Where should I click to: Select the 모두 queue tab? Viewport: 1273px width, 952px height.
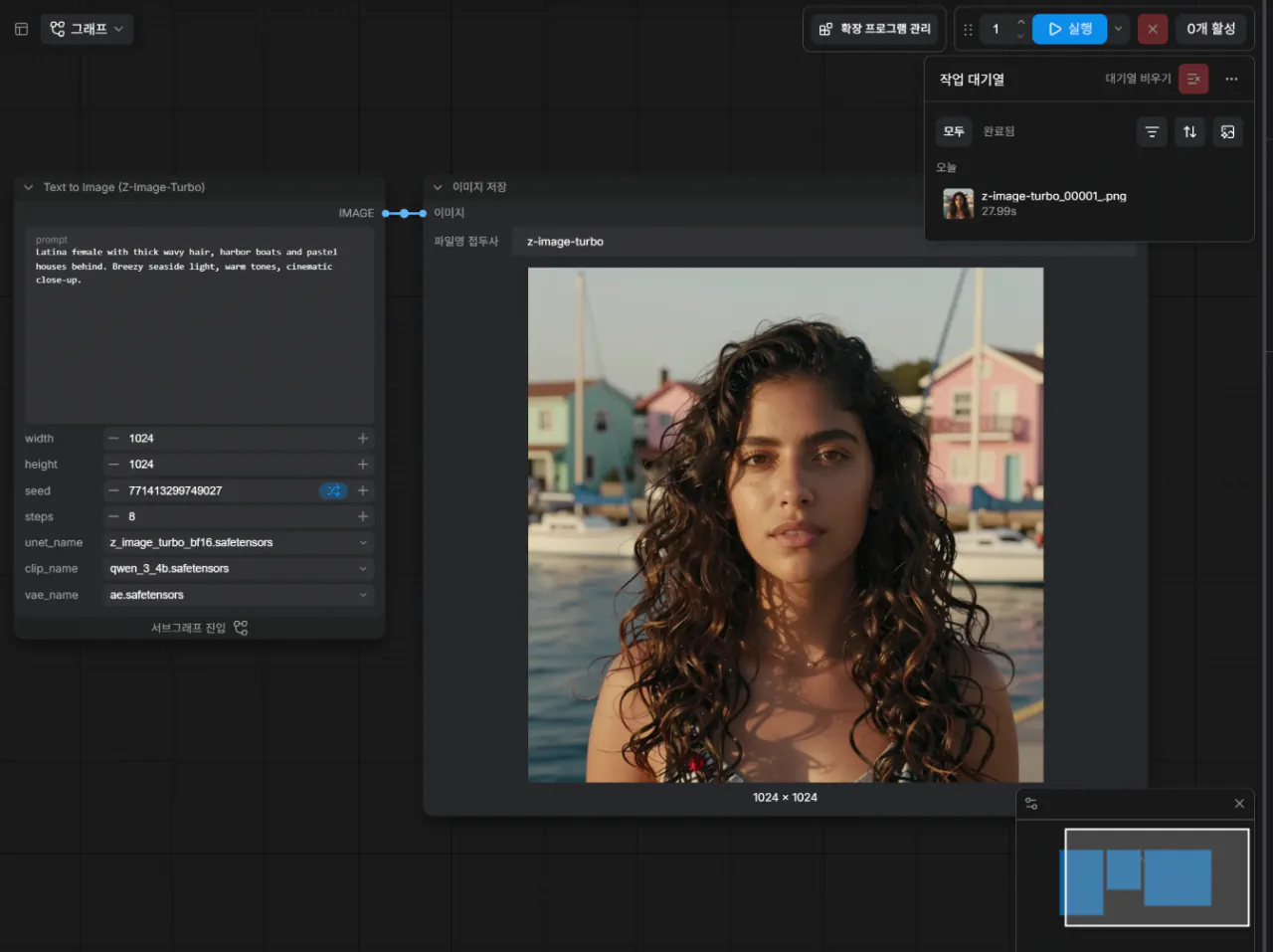coord(954,131)
